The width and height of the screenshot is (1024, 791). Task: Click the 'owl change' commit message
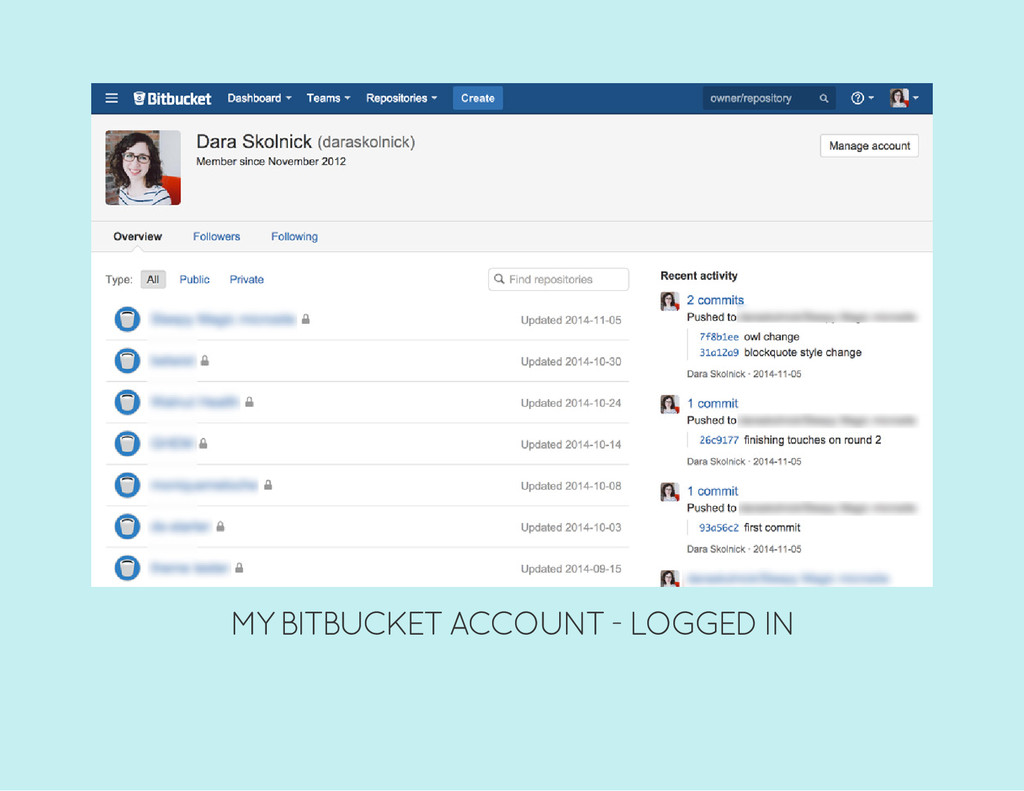tap(771, 337)
